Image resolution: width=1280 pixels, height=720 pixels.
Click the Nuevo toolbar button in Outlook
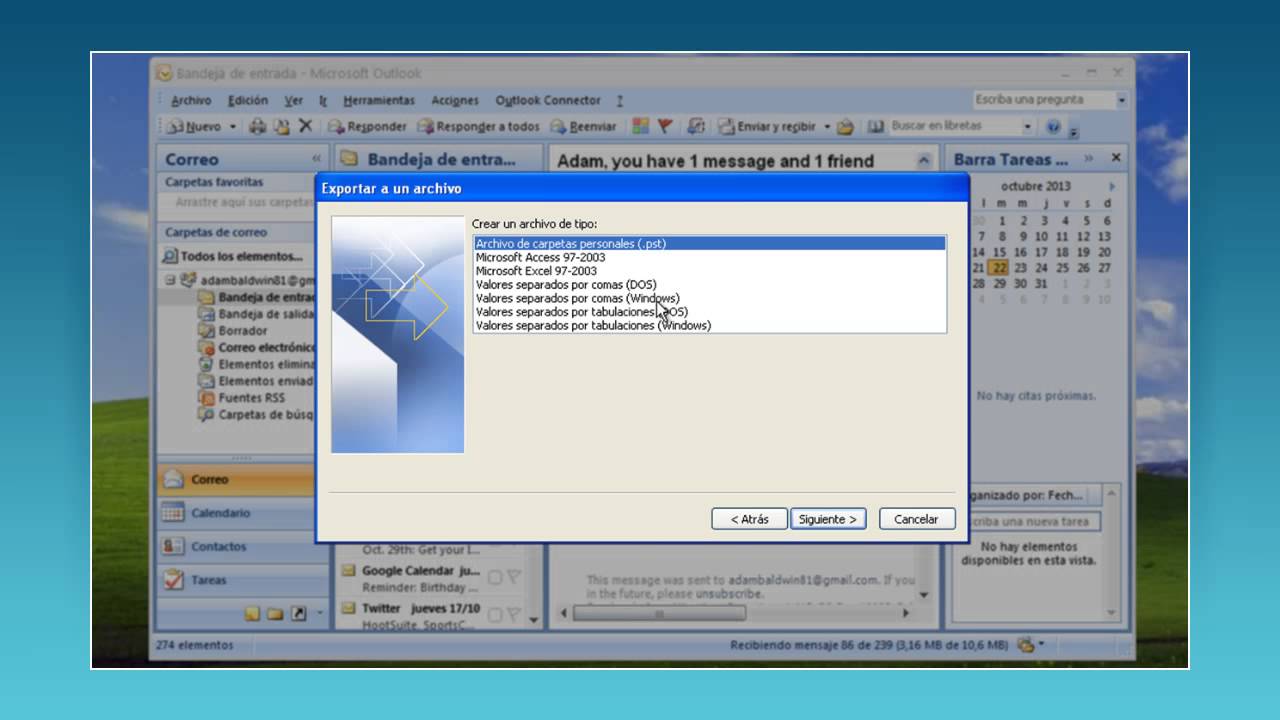[194, 127]
